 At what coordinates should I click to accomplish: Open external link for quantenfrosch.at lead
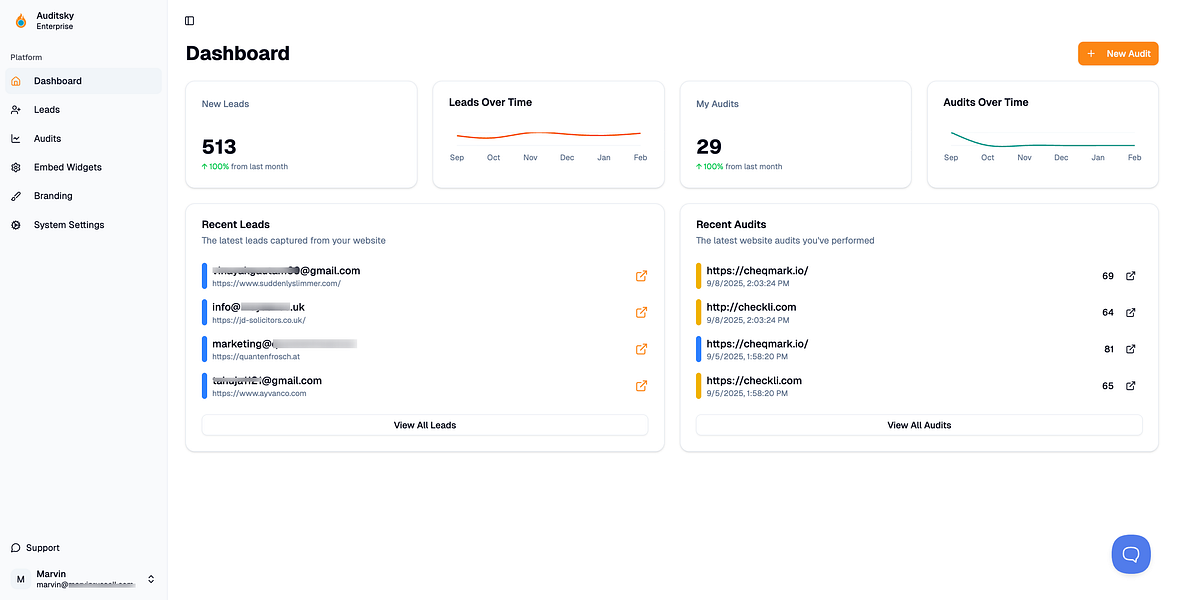click(x=642, y=349)
